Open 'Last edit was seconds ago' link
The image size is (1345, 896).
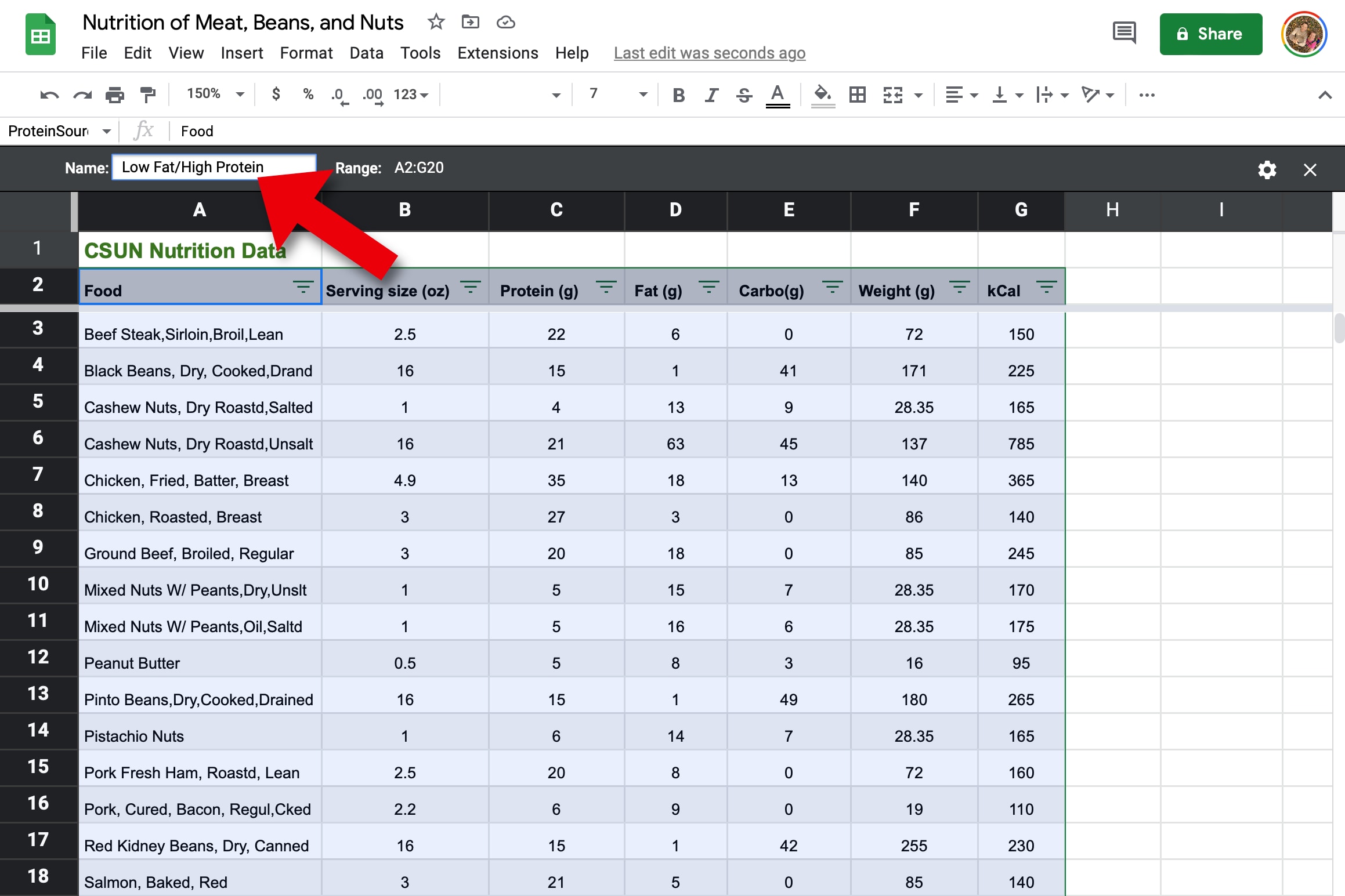[709, 53]
